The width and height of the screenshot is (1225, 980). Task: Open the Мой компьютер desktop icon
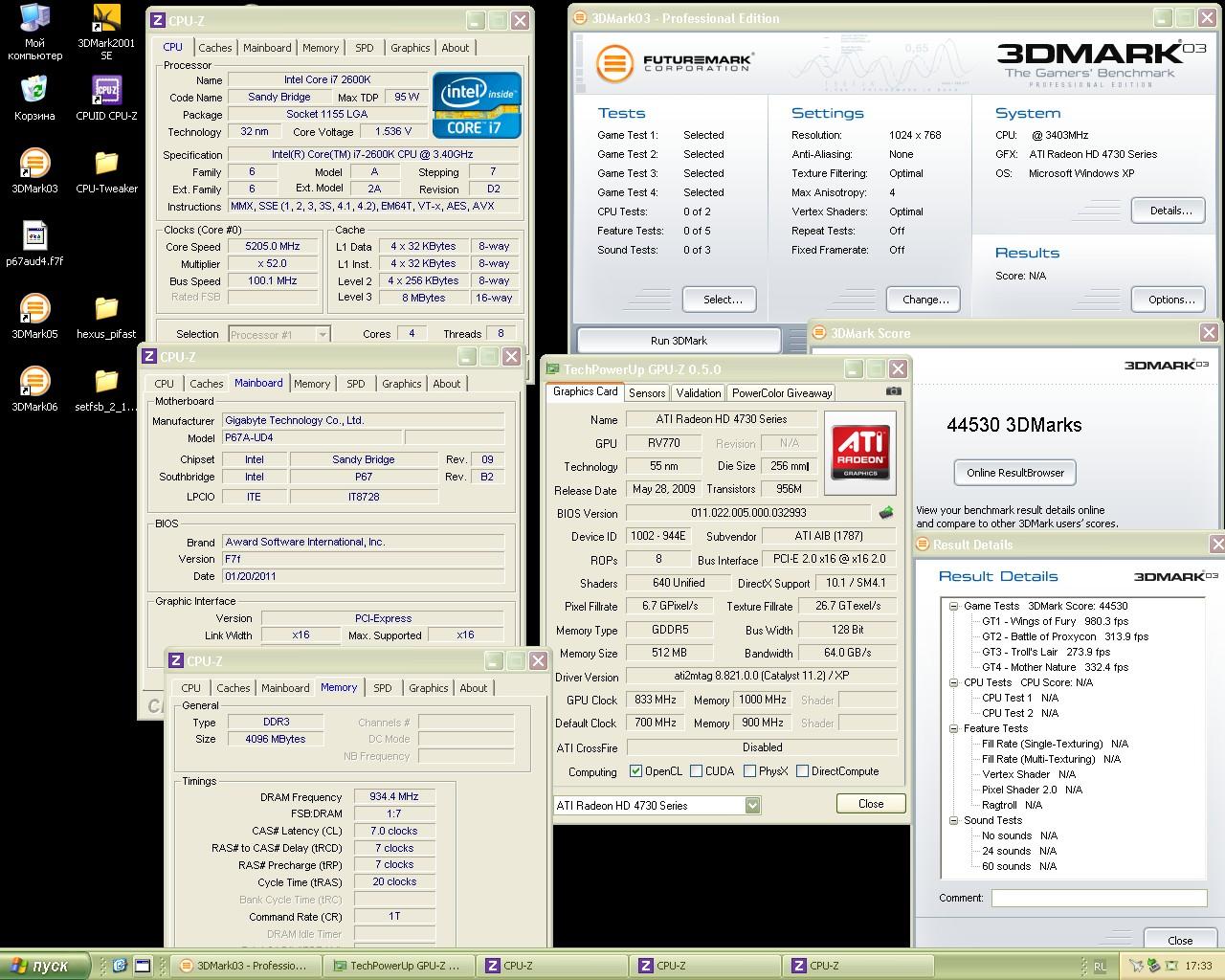point(34,32)
